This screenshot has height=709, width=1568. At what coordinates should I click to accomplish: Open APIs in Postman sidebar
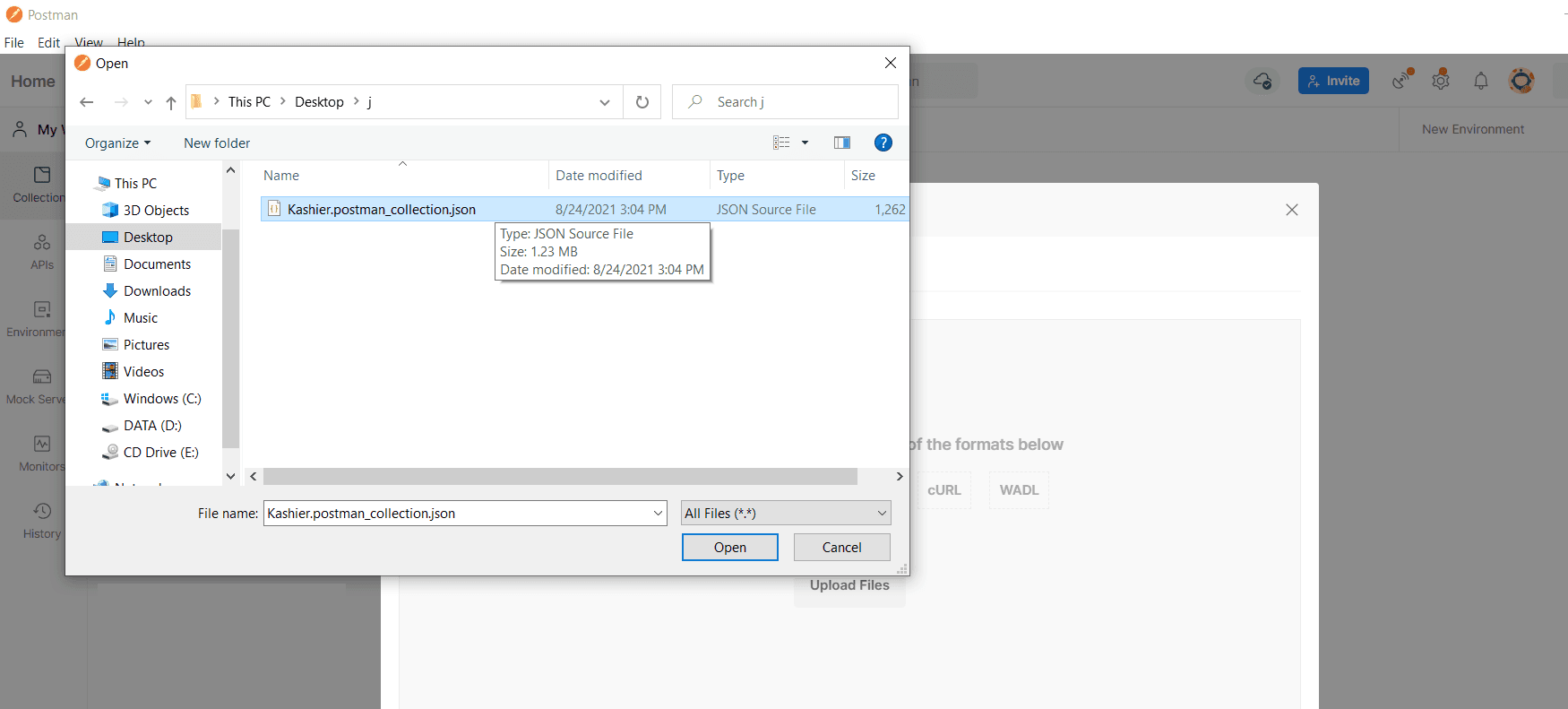click(42, 253)
